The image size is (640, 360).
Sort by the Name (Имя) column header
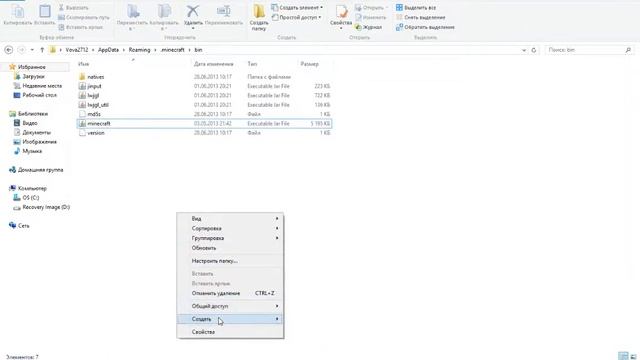point(84,64)
